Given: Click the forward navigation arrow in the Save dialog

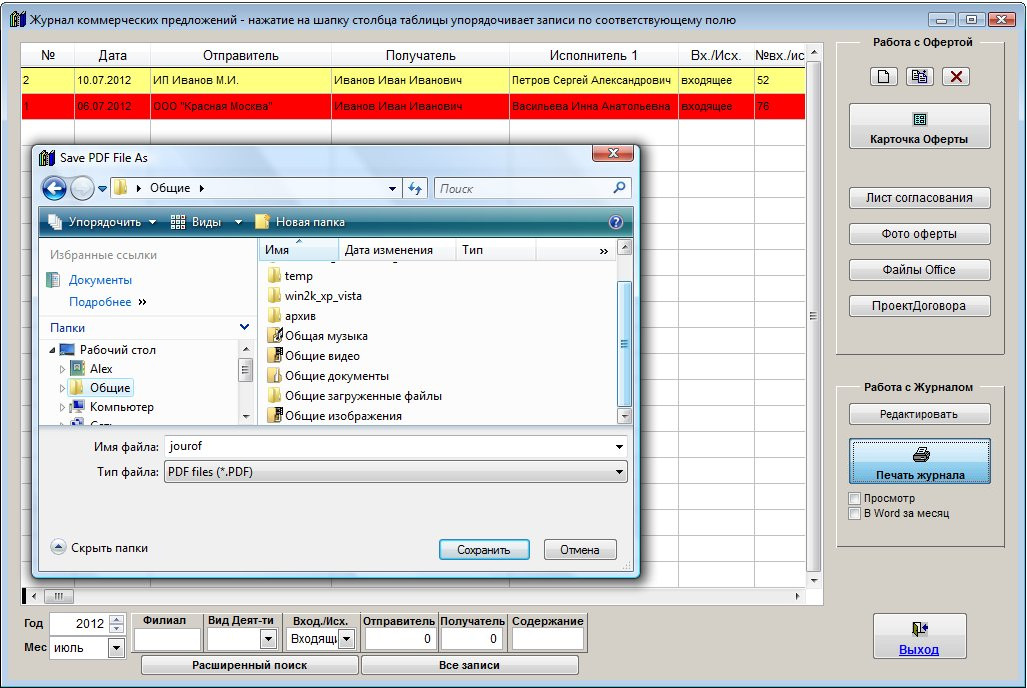Looking at the screenshot, I should click(x=82, y=189).
